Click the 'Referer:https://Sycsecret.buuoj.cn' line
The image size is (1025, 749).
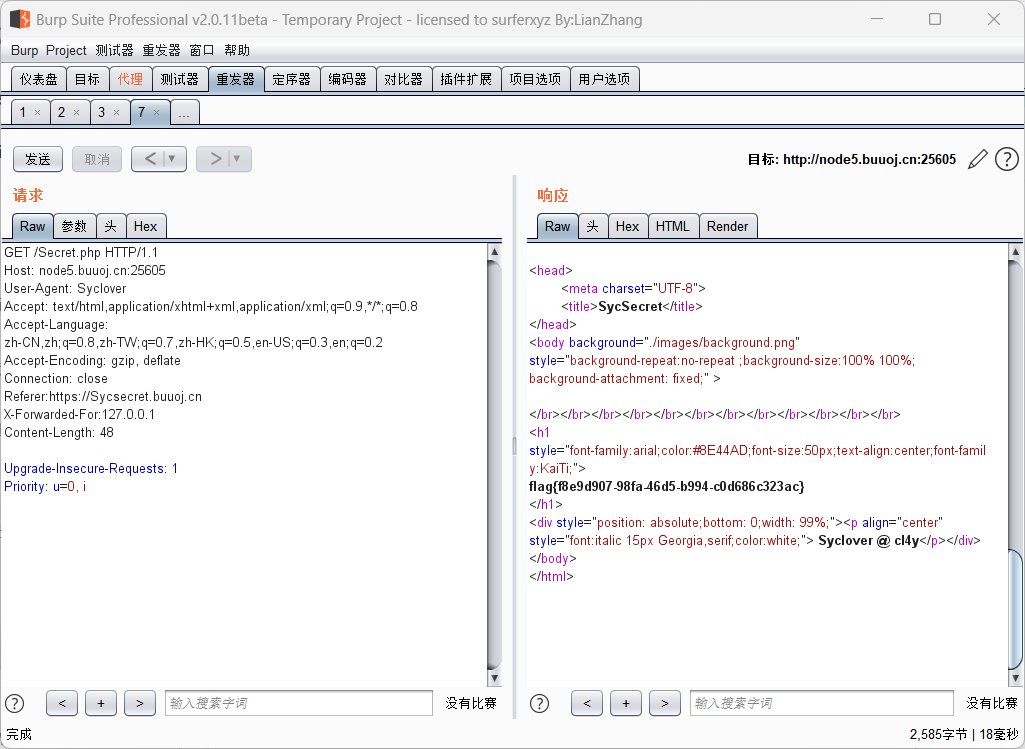[103, 396]
